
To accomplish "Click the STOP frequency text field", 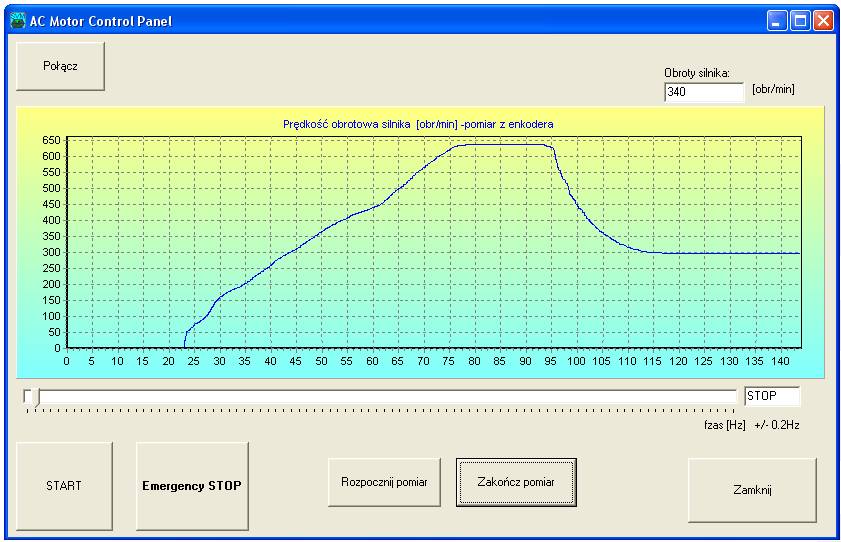I will coord(772,396).
